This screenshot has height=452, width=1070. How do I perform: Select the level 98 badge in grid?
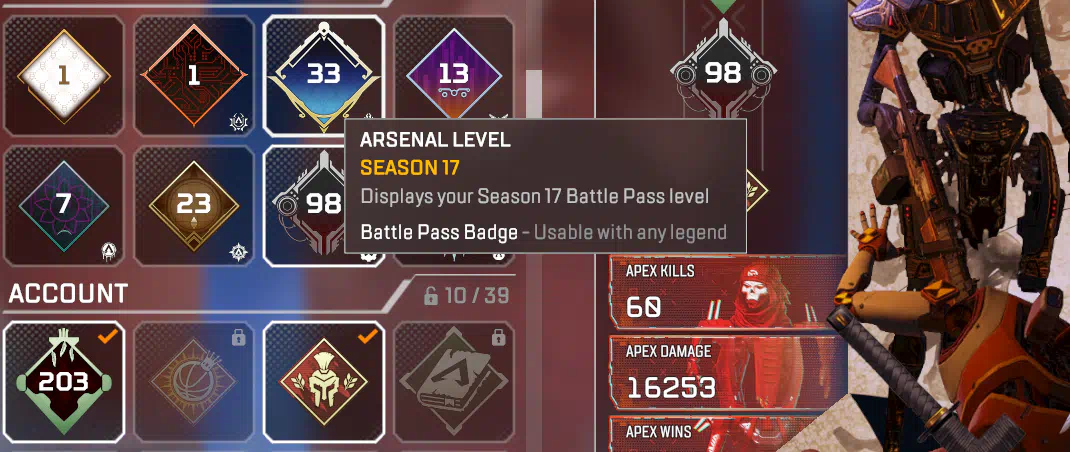pyautogui.click(x=304, y=206)
